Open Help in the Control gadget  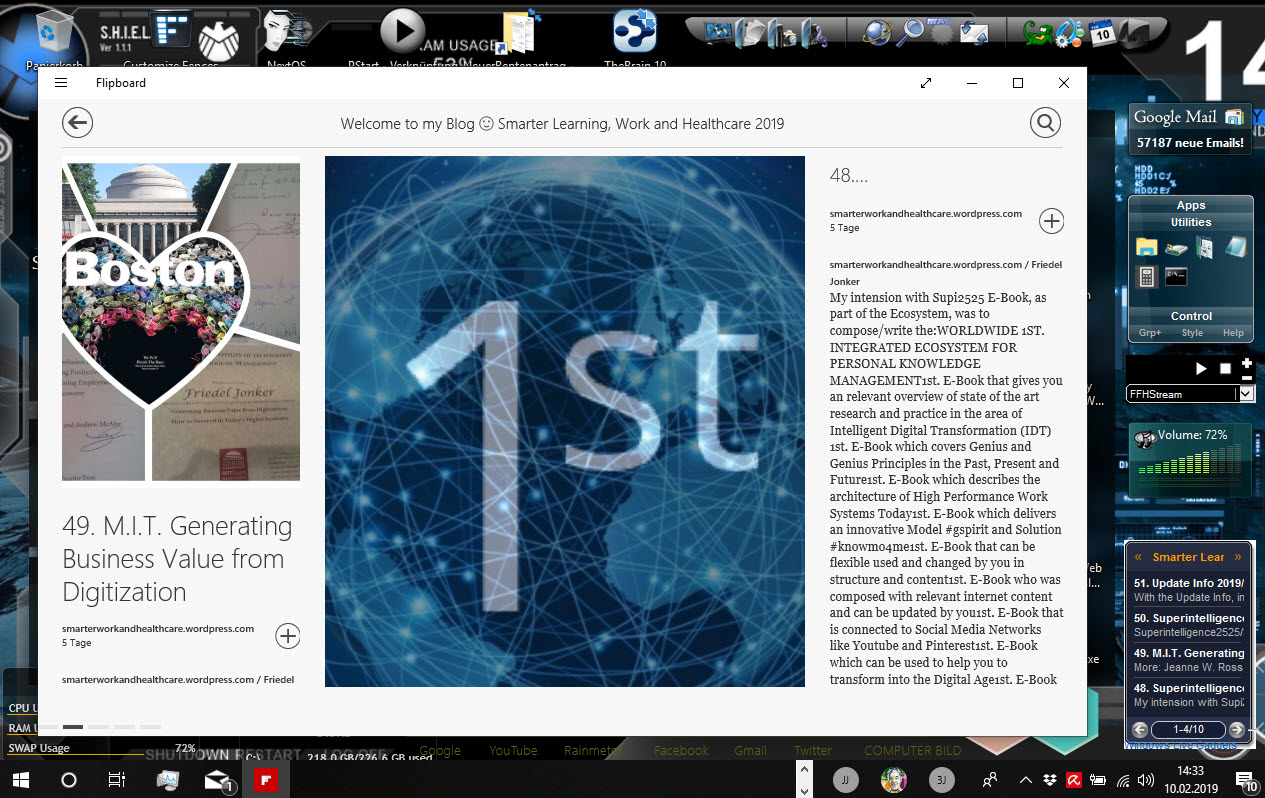(x=1233, y=333)
